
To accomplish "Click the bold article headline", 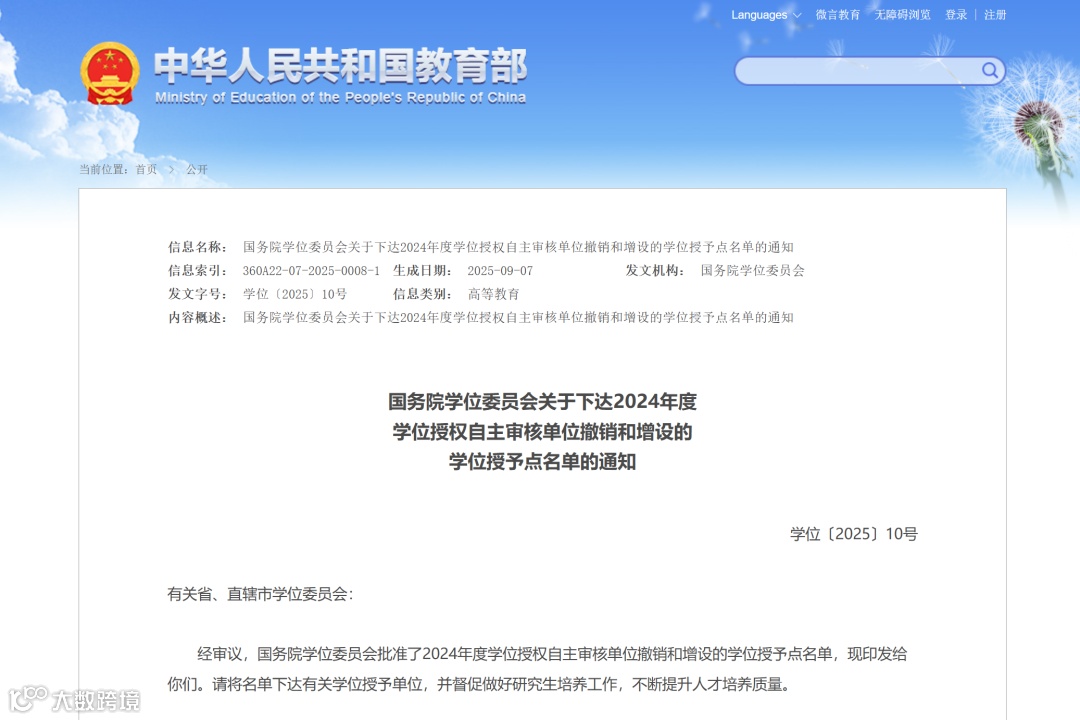I will pos(542,431).
